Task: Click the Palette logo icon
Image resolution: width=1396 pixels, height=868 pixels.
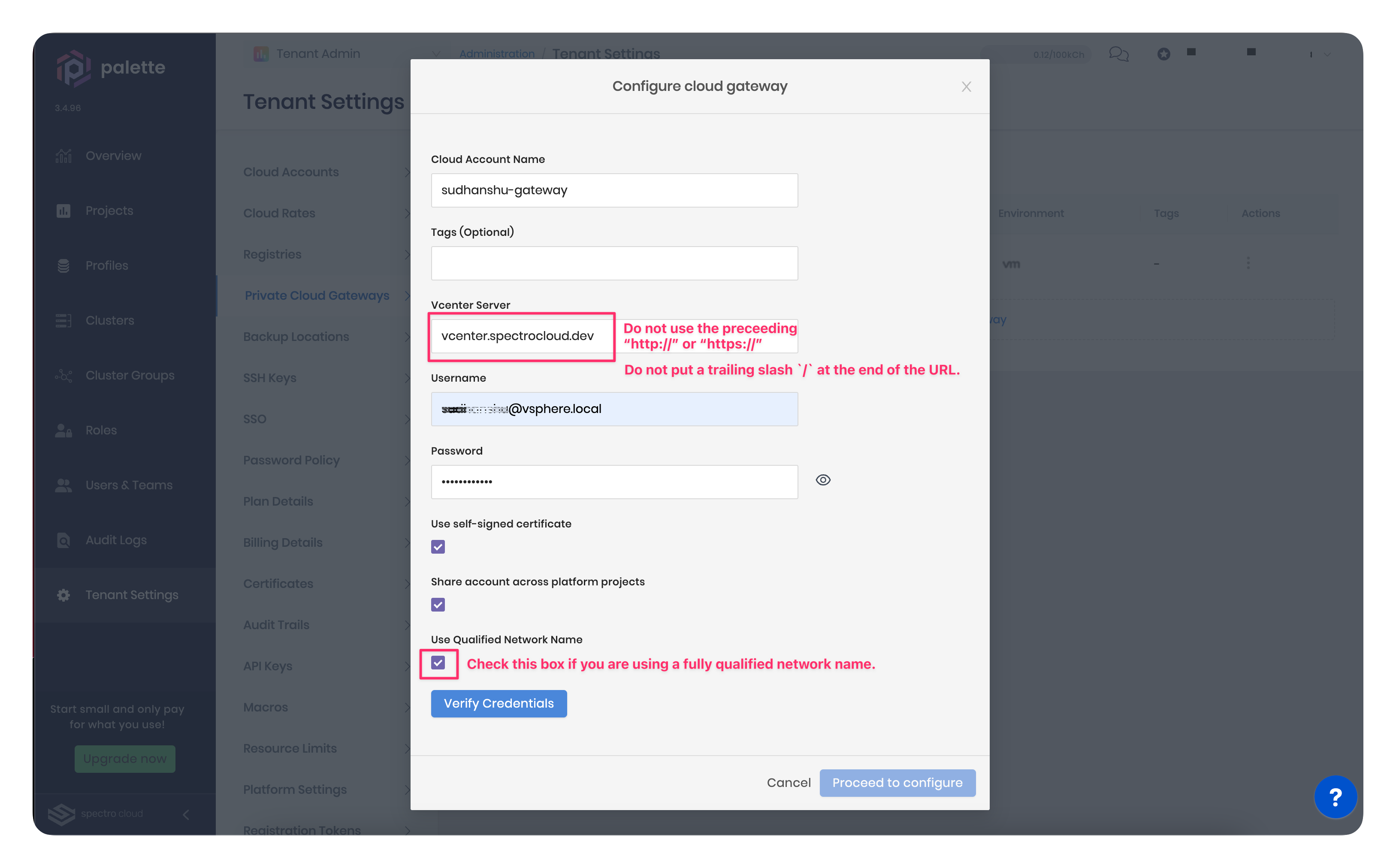Action: click(73, 68)
